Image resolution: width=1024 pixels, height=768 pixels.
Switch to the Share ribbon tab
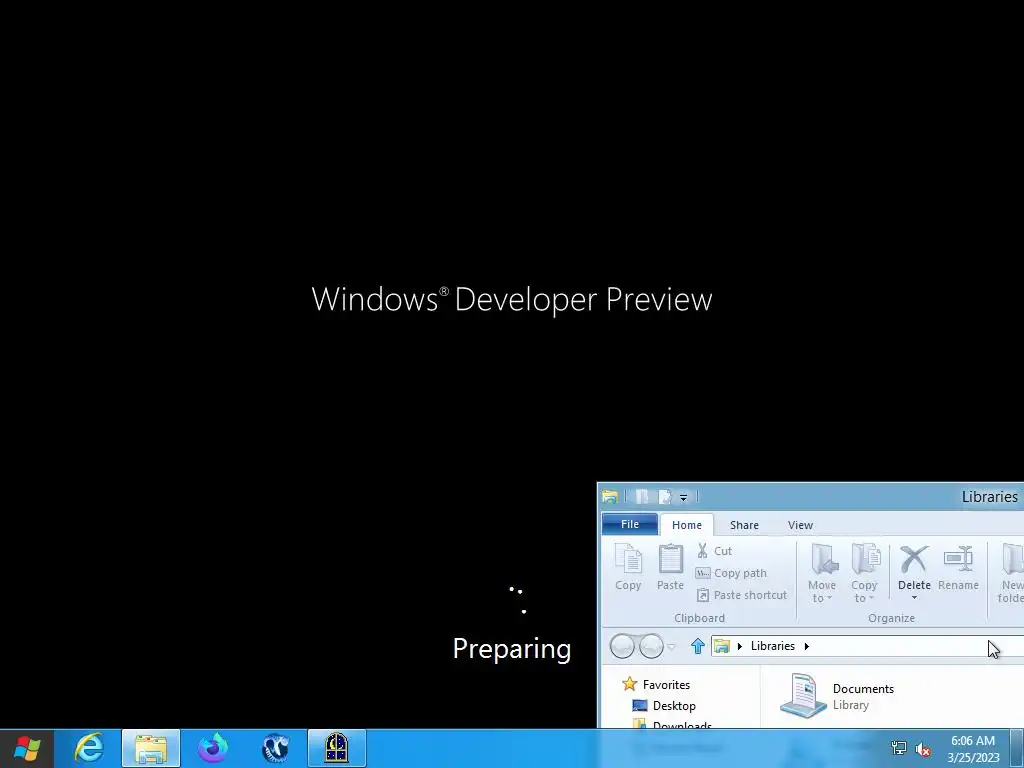tap(744, 525)
